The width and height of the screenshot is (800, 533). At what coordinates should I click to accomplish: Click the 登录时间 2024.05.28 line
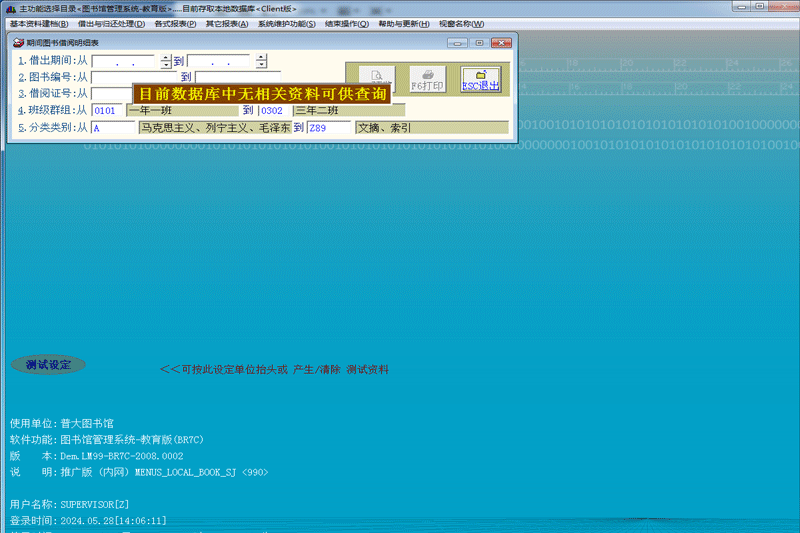click(88, 521)
